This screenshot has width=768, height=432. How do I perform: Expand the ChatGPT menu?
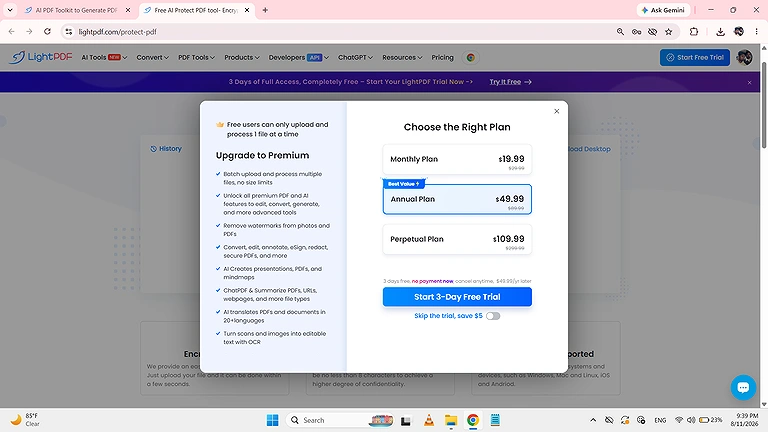tap(355, 57)
